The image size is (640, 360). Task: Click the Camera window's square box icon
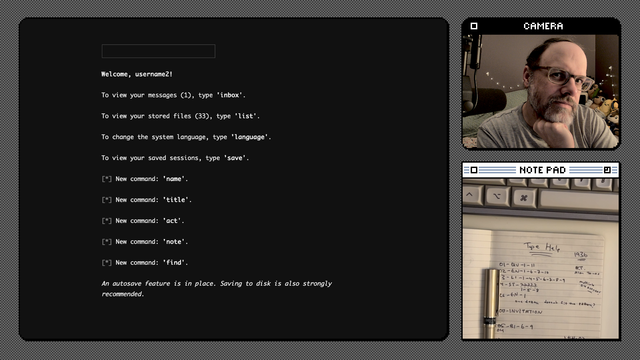tap(474, 26)
